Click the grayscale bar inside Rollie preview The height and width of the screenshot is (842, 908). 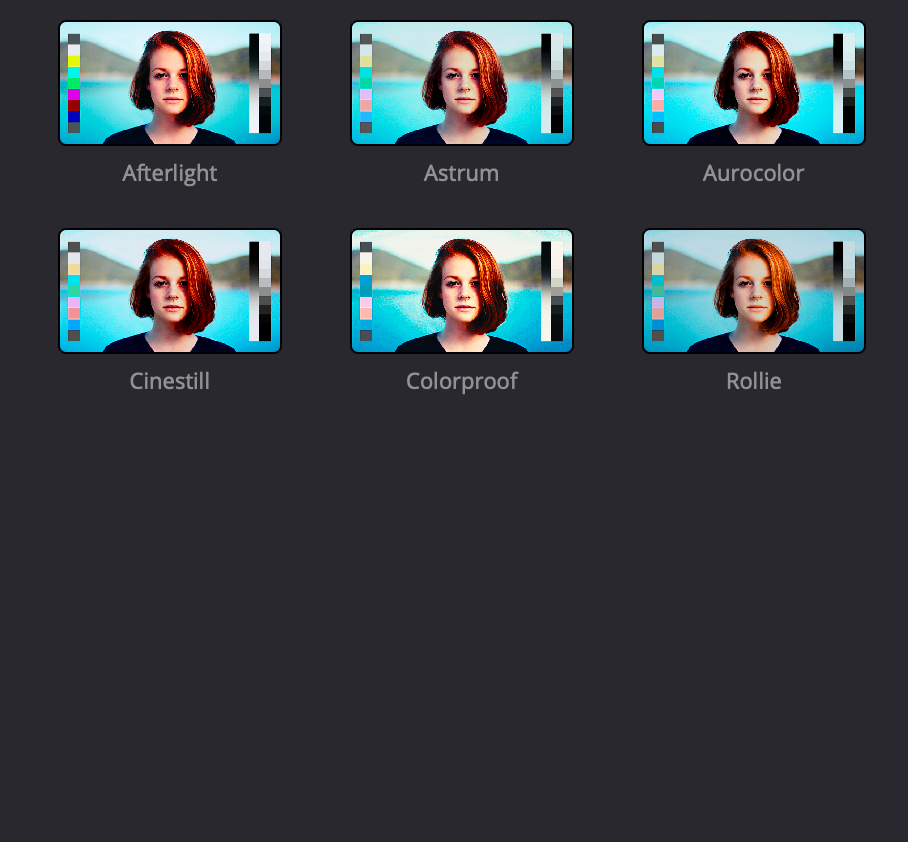coord(841,290)
